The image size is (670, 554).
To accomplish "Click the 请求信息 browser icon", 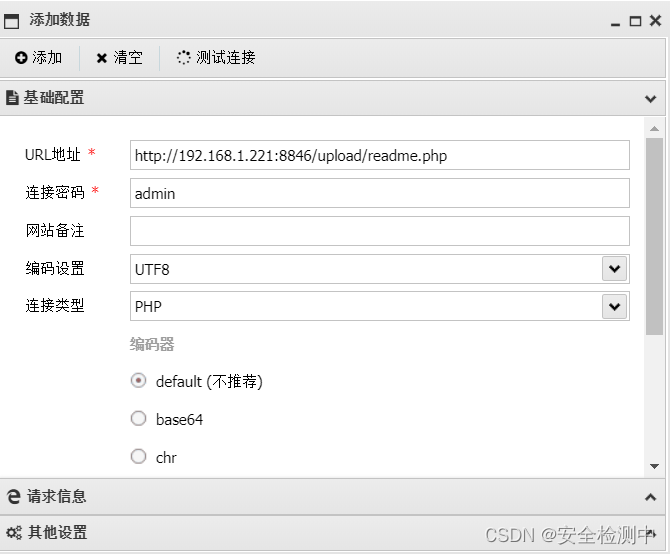I will [x=14, y=496].
